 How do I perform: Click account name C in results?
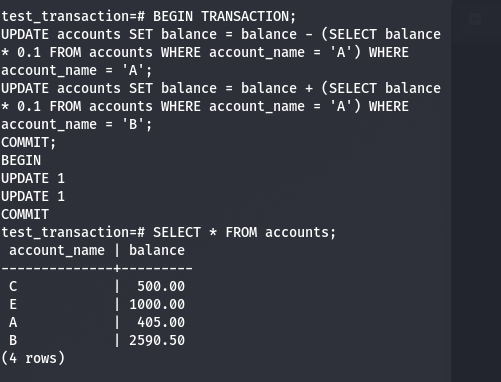pos(13,286)
